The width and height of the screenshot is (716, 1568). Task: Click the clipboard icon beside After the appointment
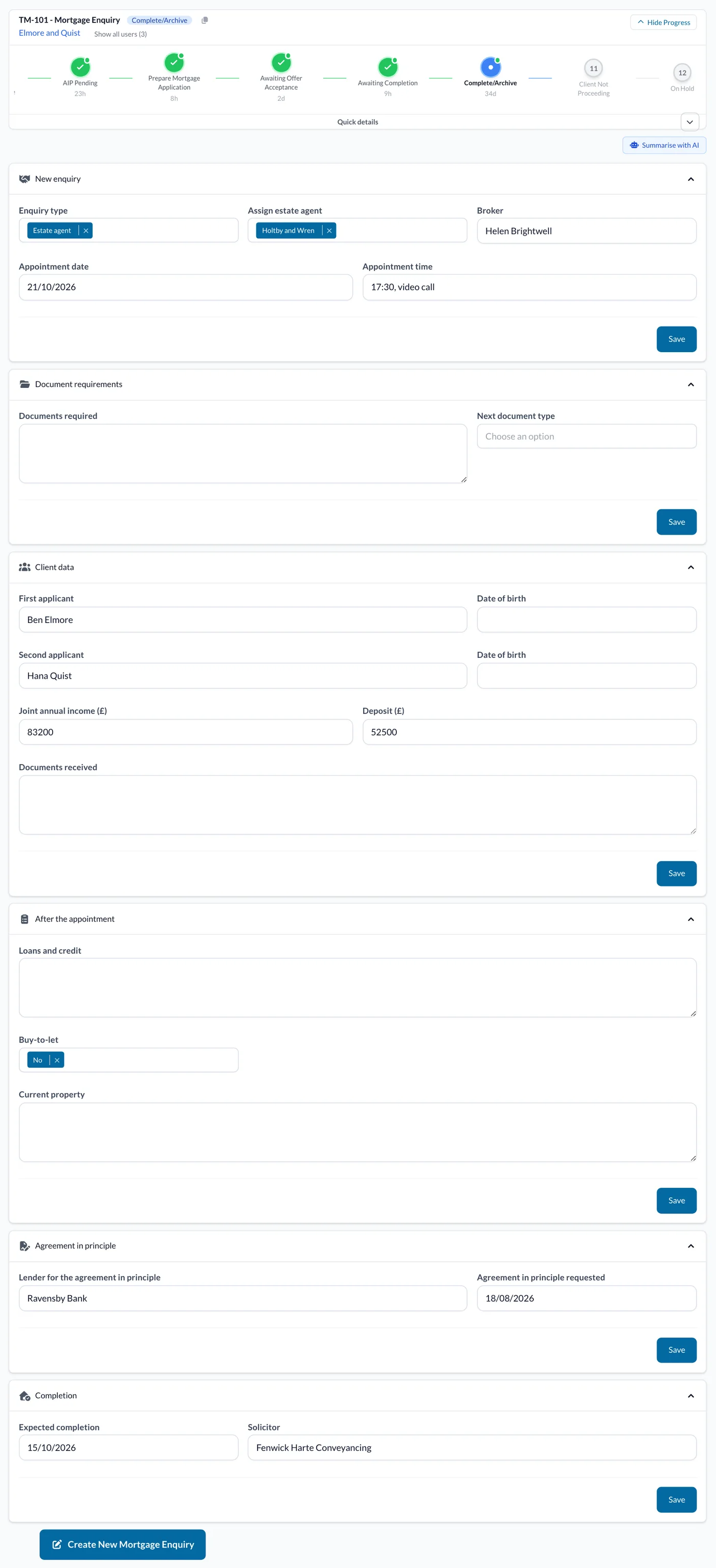coord(25,919)
